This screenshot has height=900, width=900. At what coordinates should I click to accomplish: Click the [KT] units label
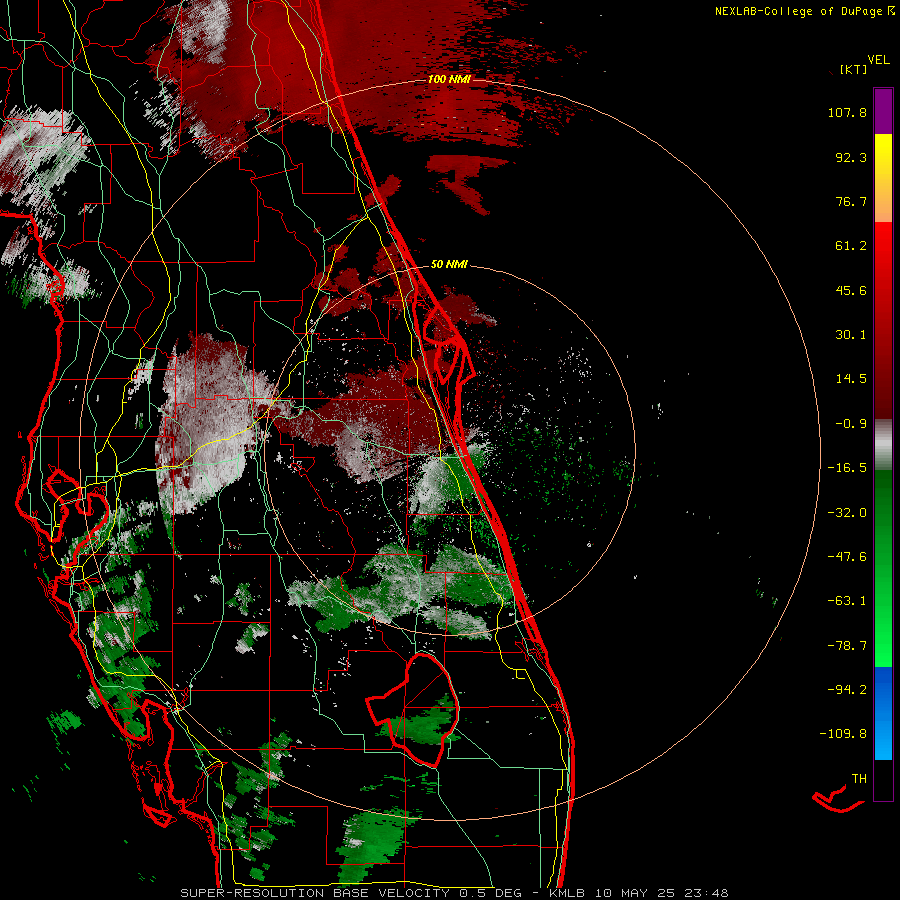[x=854, y=69]
